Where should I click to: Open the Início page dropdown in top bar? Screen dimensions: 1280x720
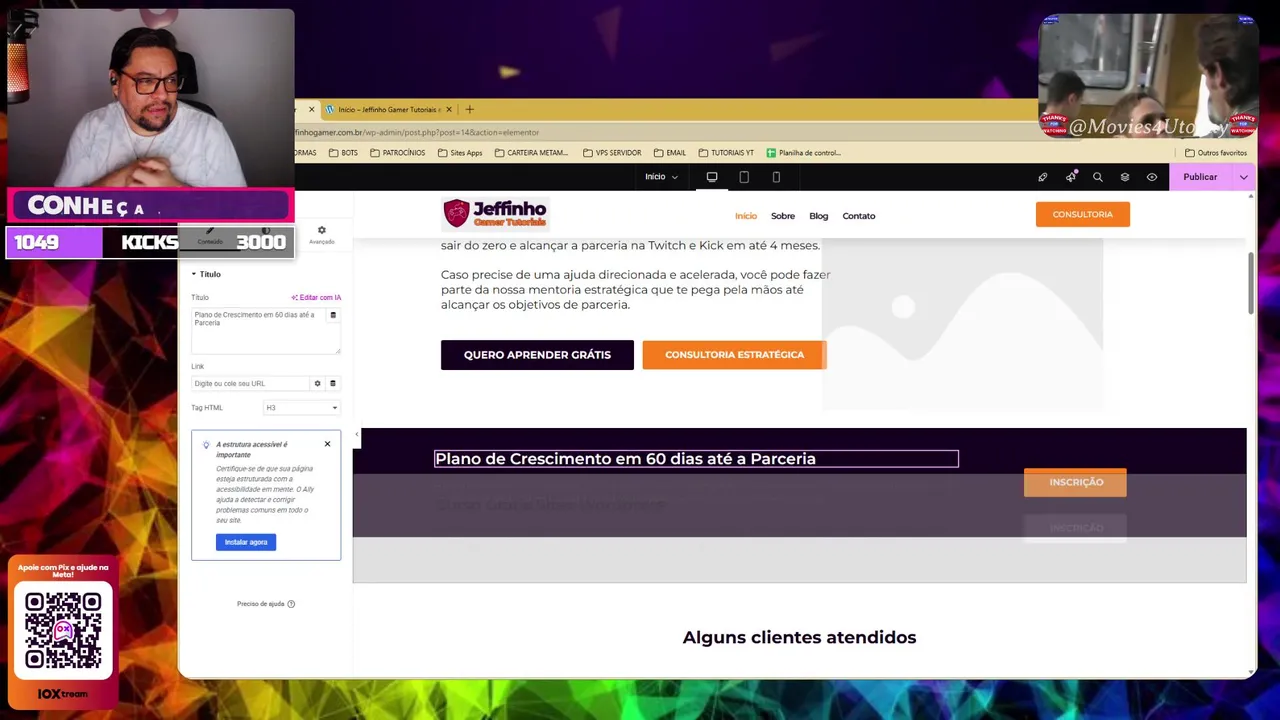coord(661,177)
